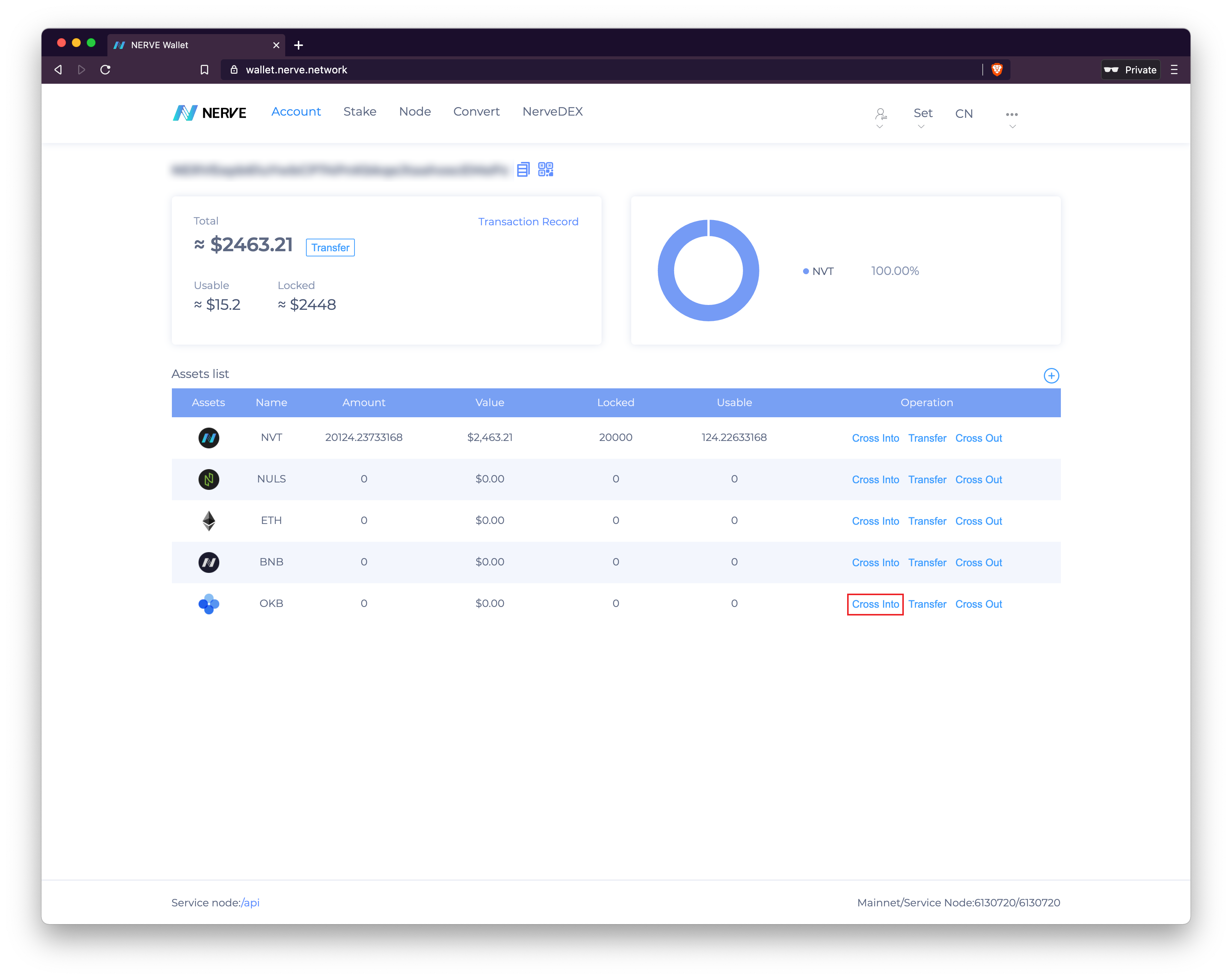Viewport: 1232px width, 979px height.
Task: Click the Private window indicator
Action: (x=1130, y=70)
